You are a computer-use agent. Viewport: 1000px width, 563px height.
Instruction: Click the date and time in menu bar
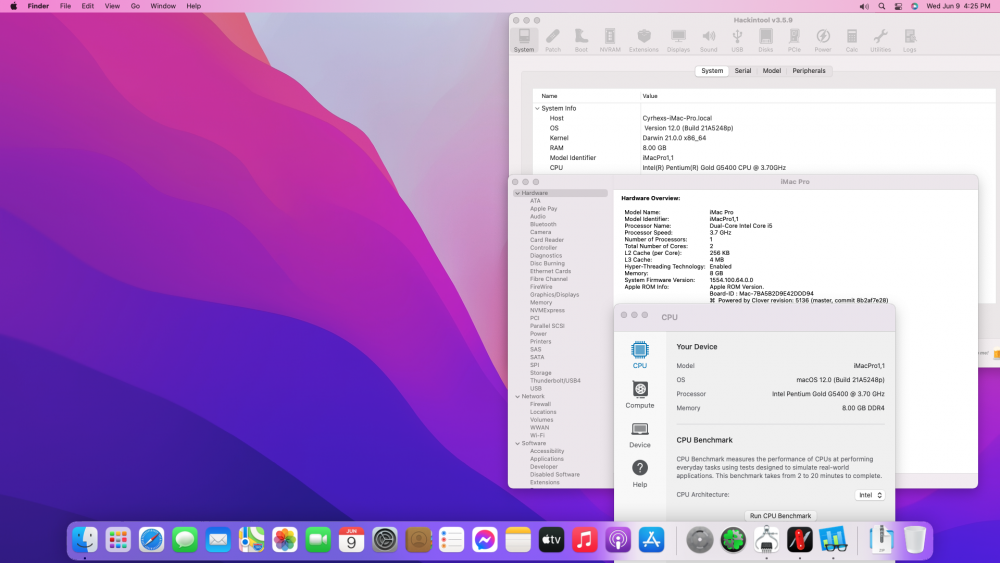[958, 6]
